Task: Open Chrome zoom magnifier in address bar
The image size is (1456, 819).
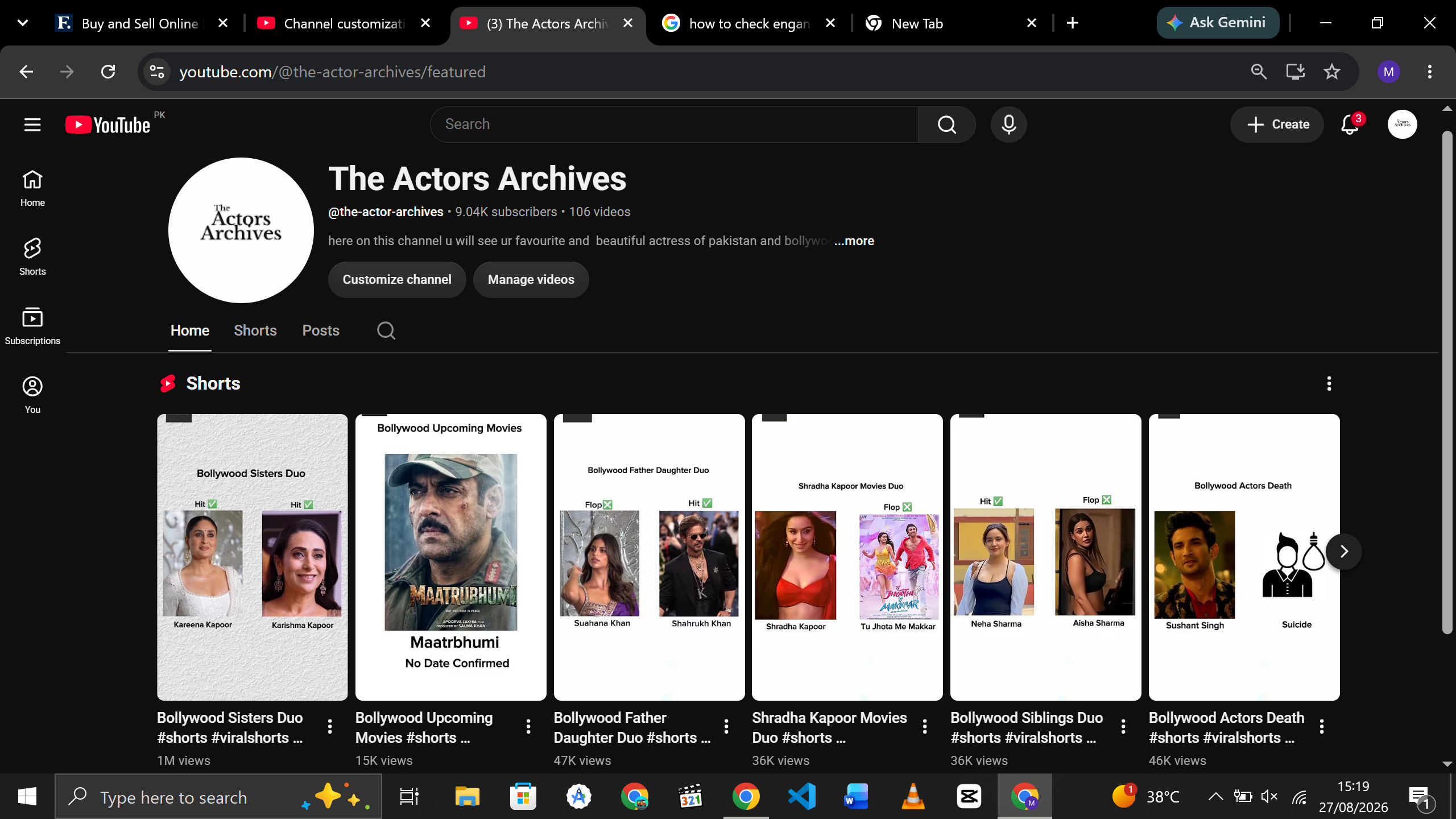Action: point(1259,72)
